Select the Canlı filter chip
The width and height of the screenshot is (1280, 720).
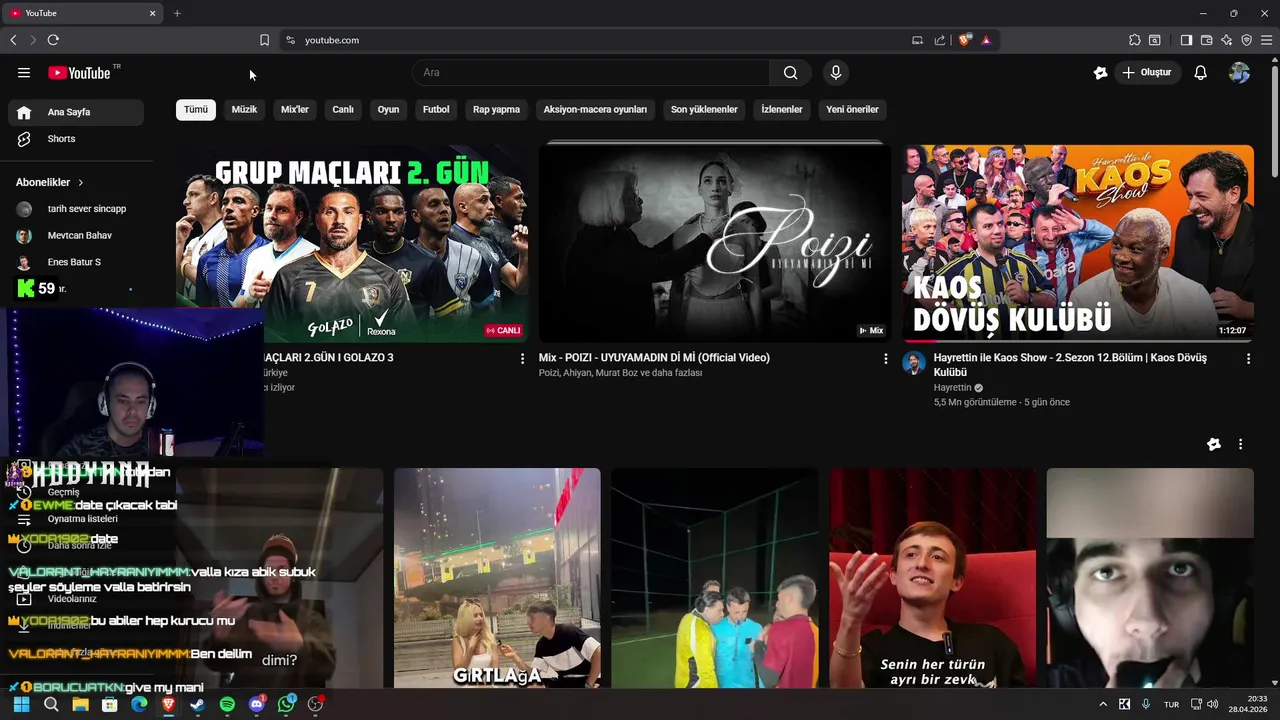pos(343,109)
